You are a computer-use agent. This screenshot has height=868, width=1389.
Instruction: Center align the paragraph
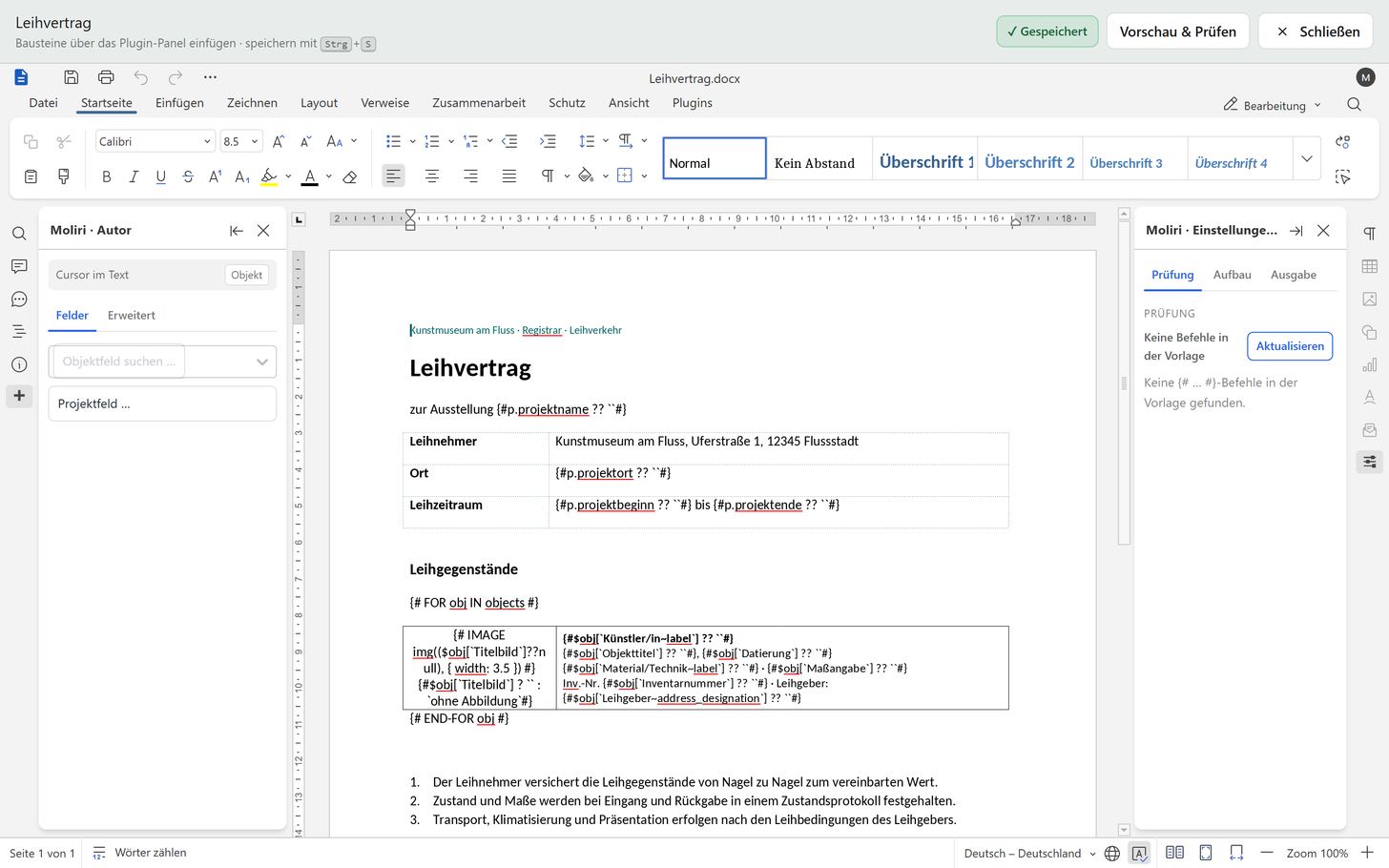(432, 176)
